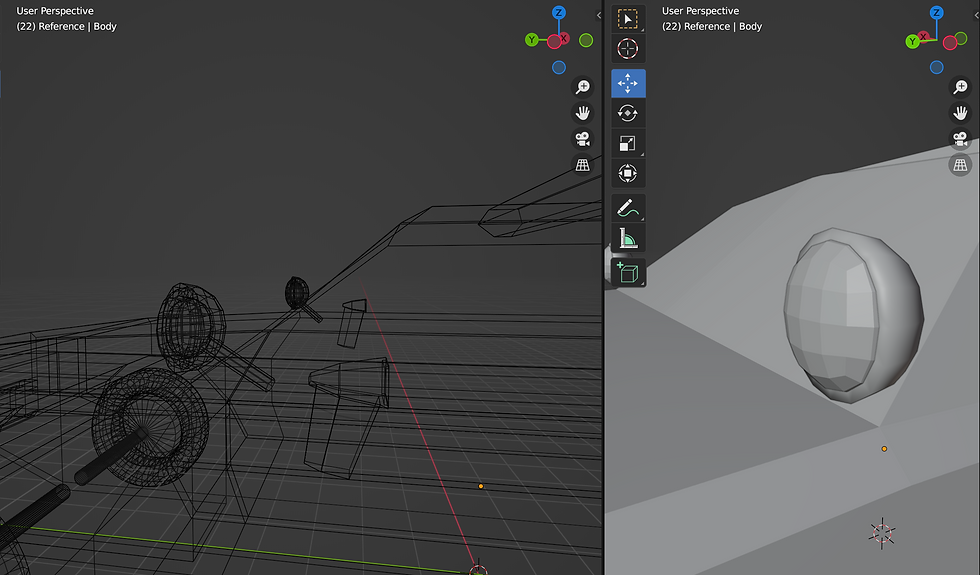The image size is (980, 575).
Task: Click orange origin dot in right viewport
Action: point(884,449)
